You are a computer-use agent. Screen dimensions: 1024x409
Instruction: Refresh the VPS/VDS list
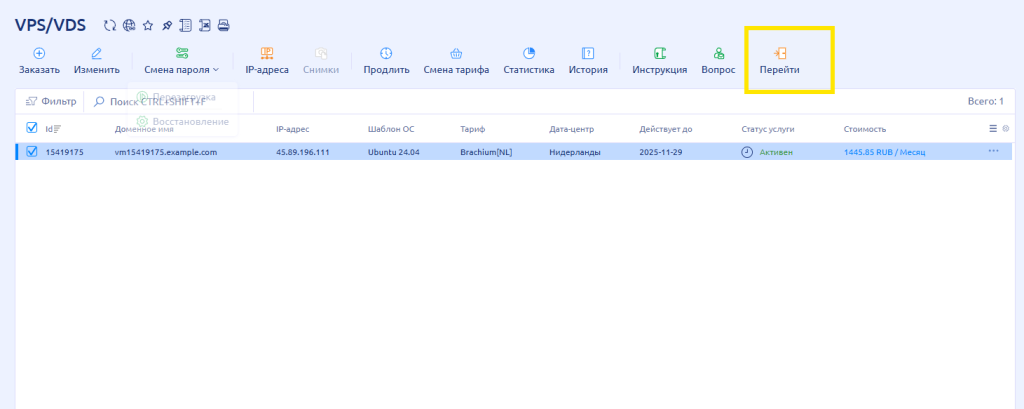coord(110,25)
